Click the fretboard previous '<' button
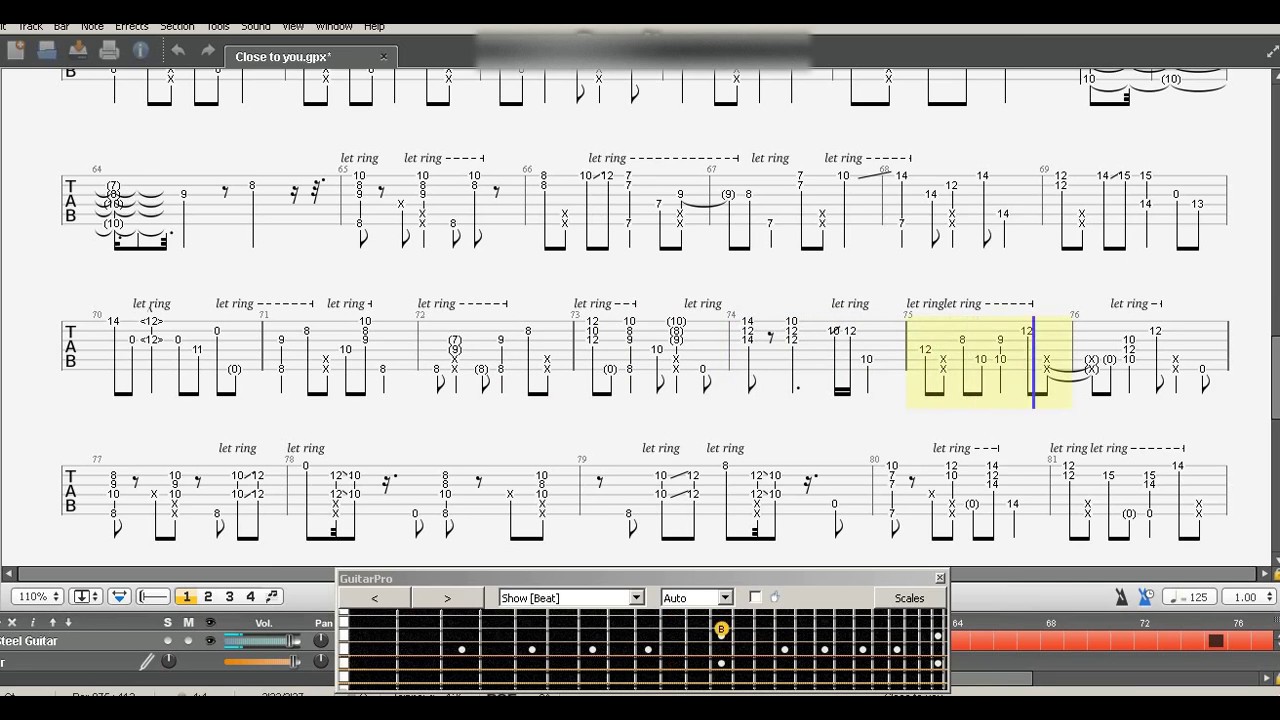Viewport: 1280px width, 720px height. [375, 598]
